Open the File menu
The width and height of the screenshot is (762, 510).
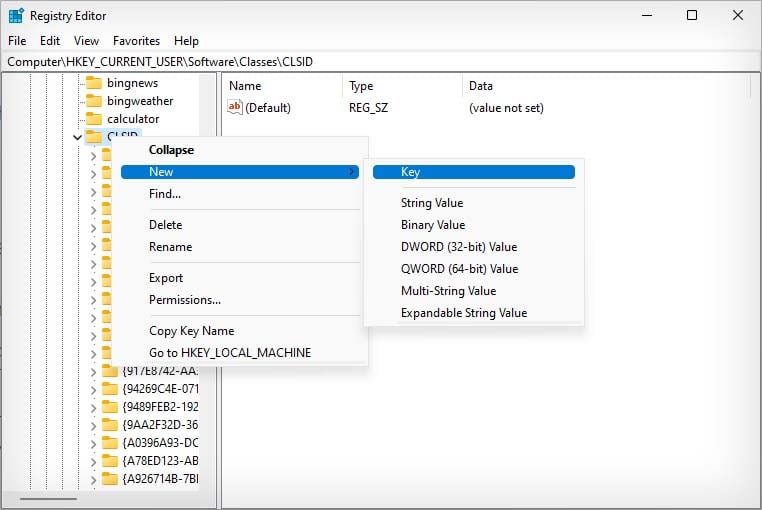point(17,41)
